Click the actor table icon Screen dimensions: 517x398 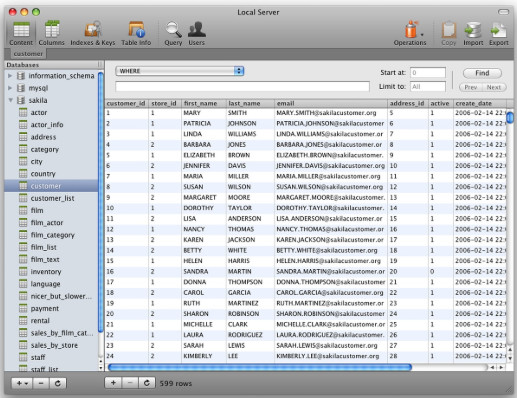click(x=23, y=112)
